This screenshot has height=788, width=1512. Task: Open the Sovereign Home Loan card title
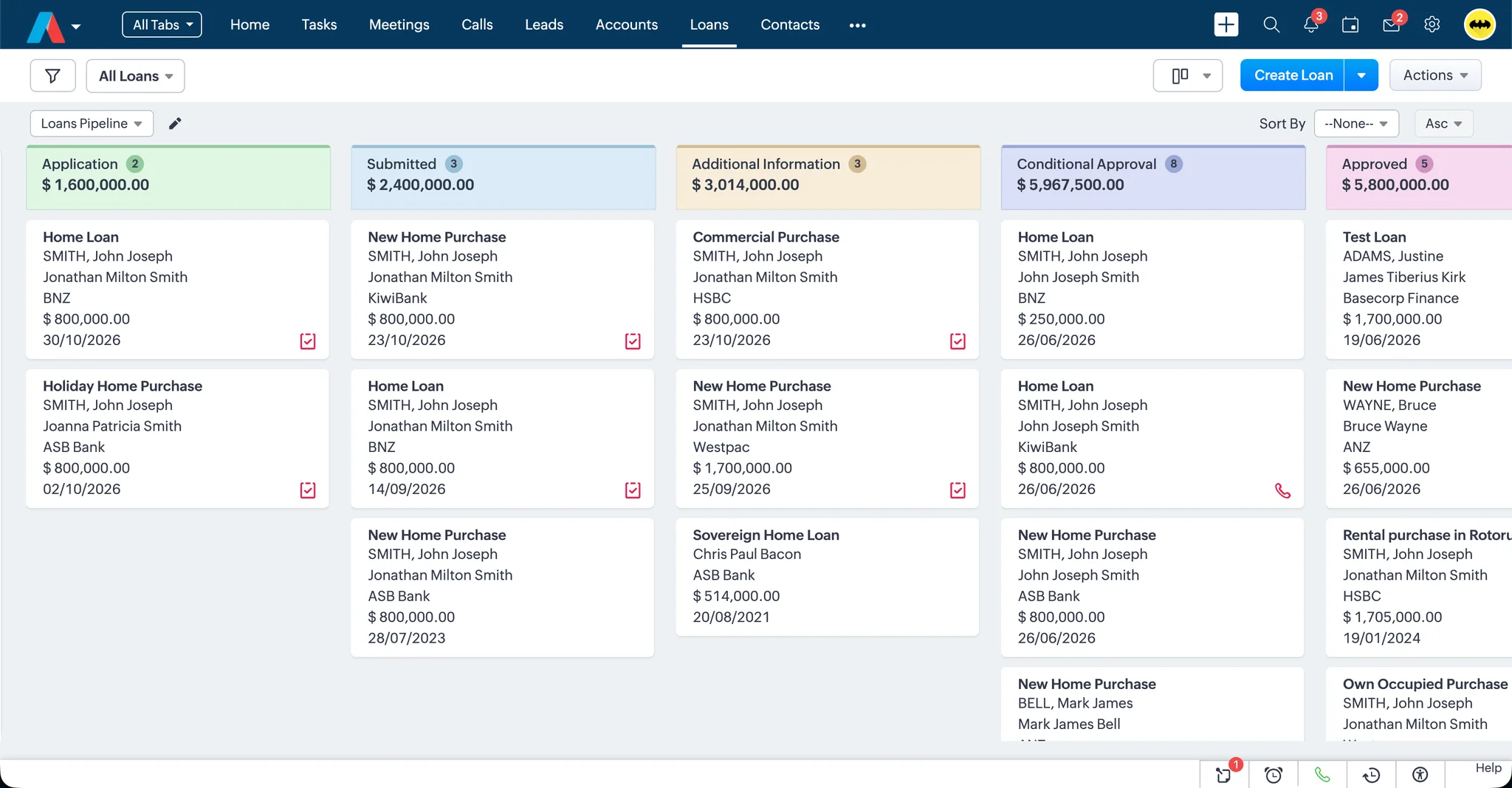[x=766, y=535]
